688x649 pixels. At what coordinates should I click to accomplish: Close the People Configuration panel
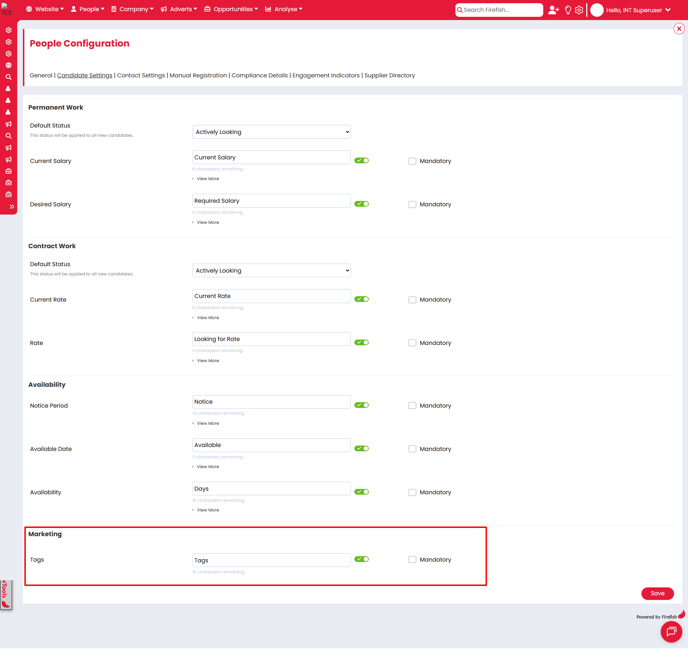(x=678, y=29)
